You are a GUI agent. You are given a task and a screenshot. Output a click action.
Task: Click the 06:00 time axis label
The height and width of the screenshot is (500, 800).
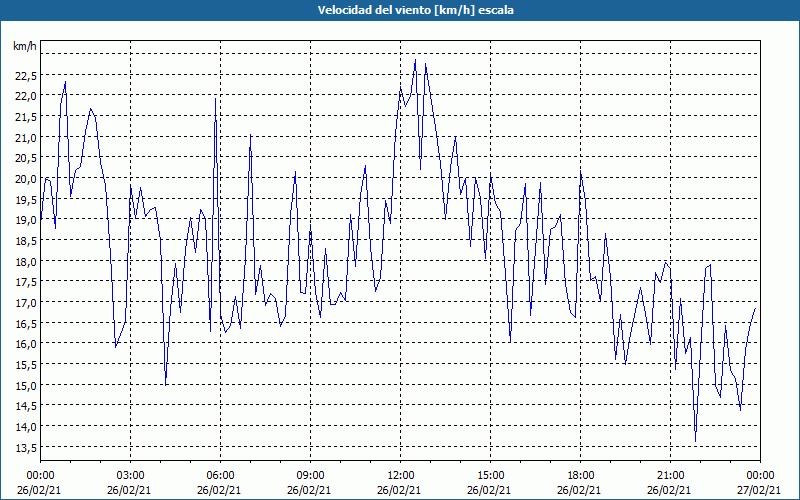[220, 476]
